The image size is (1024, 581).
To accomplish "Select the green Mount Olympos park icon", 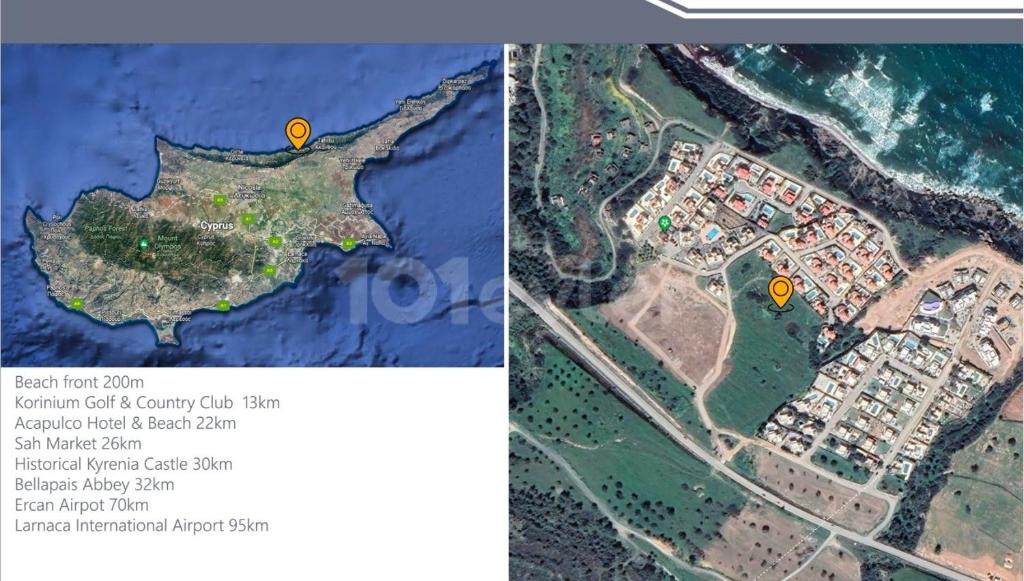I will 143,243.
